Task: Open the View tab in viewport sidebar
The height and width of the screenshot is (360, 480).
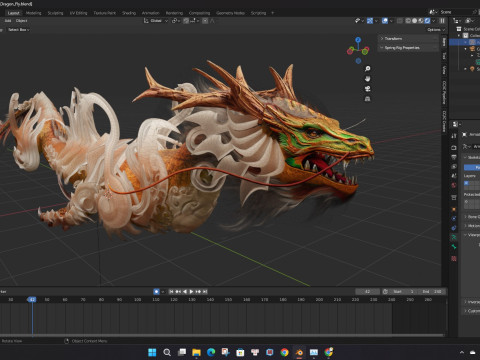Action: (444, 70)
